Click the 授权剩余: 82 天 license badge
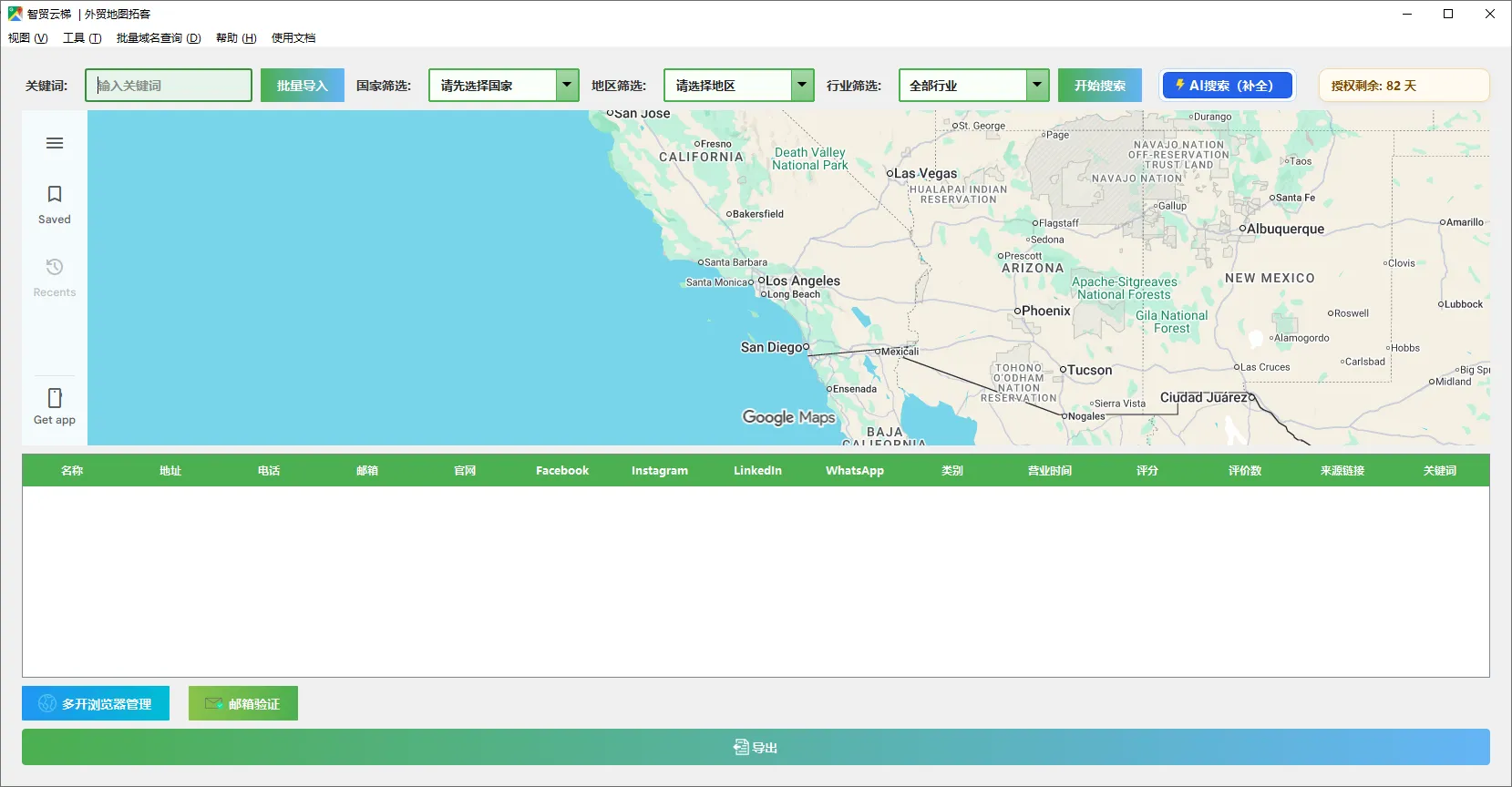Image resolution: width=1512 pixels, height=787 pixels. tap(1404, 86)
